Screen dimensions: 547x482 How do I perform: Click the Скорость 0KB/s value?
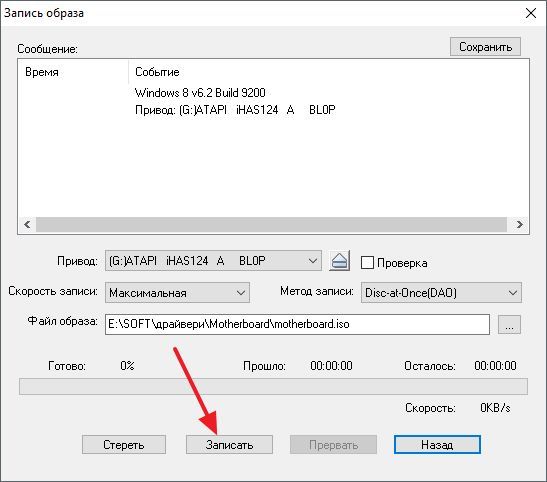[495, 407]
